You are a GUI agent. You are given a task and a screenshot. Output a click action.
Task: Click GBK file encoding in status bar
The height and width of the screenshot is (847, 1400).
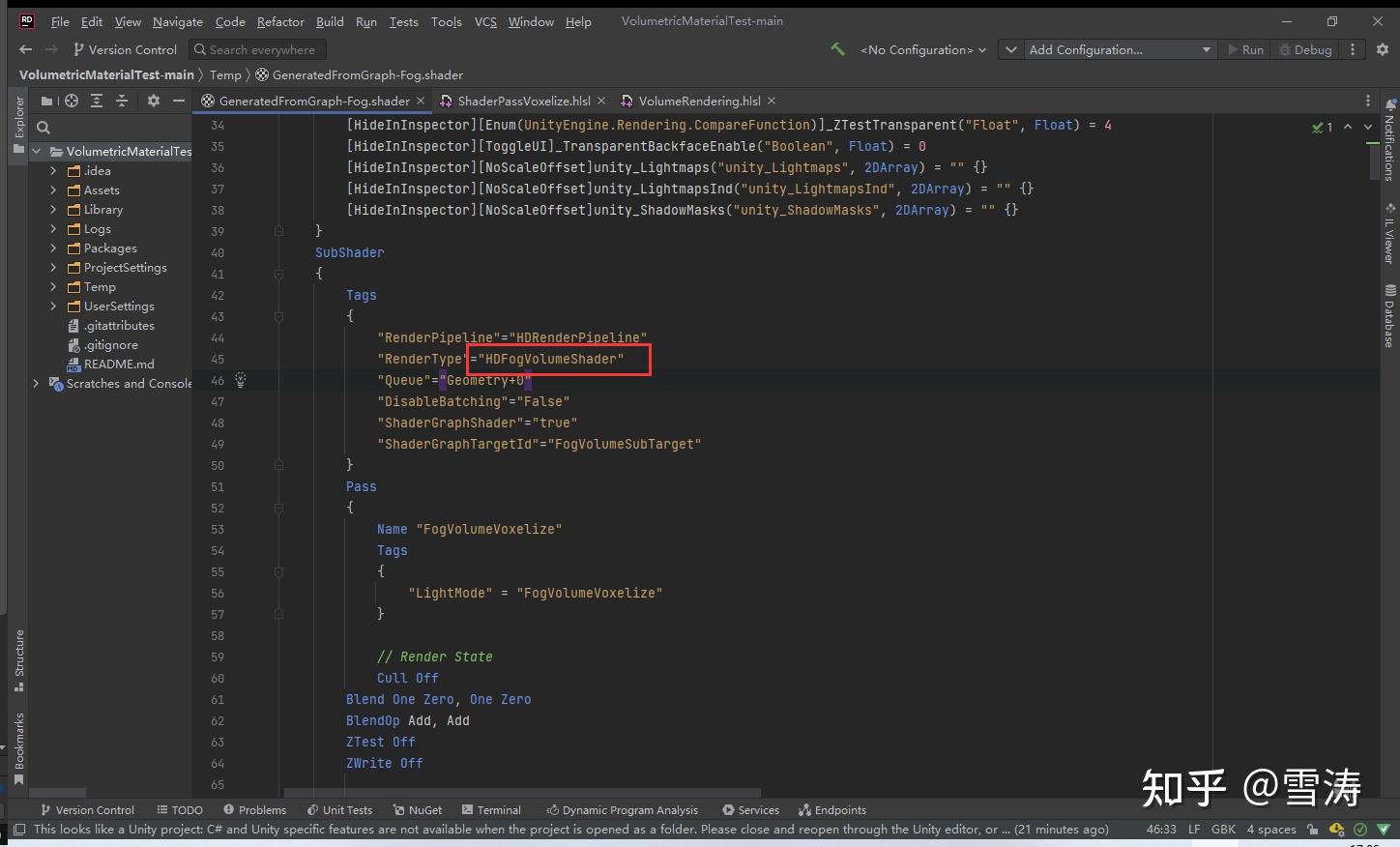[x=1224, y=830]
